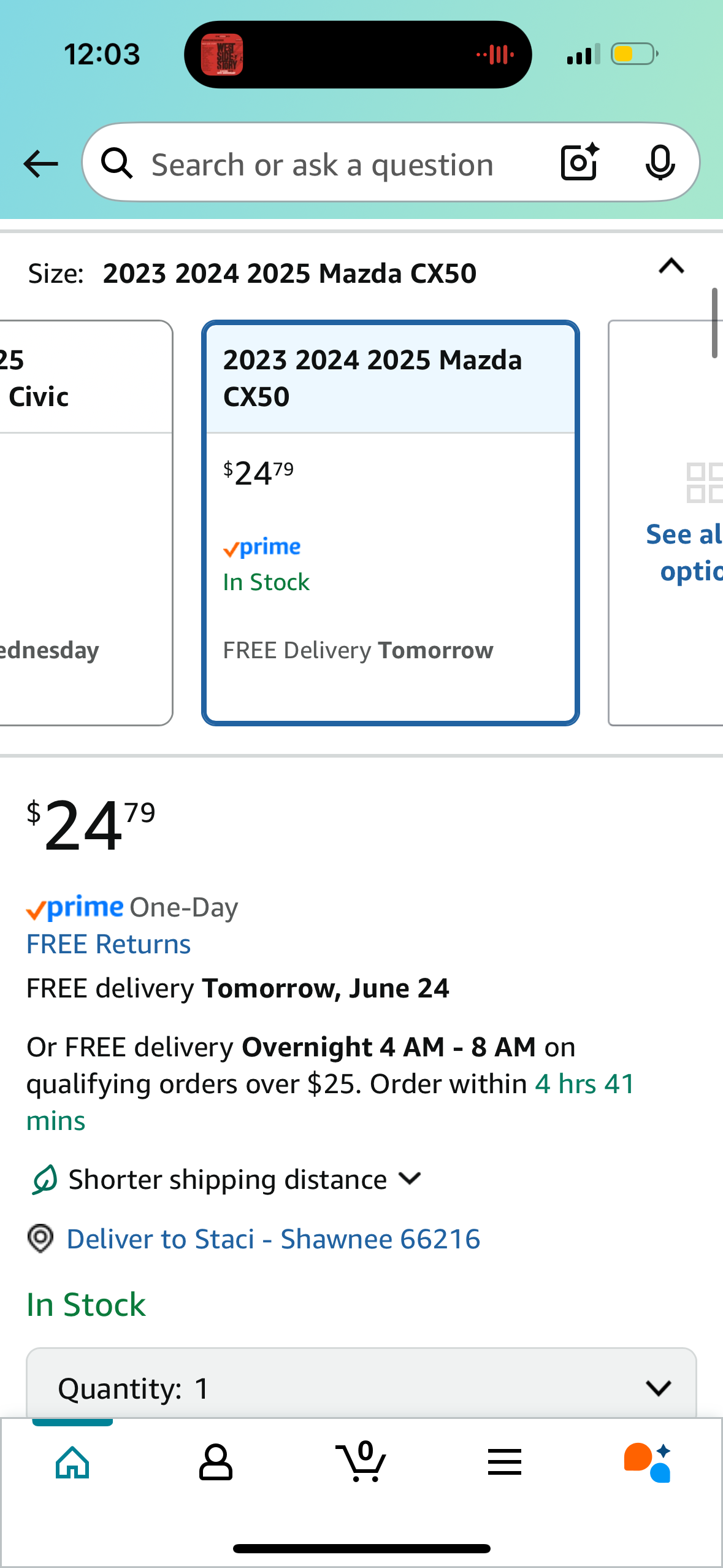Tap the magnifying glass search icon

coord(117,164)
